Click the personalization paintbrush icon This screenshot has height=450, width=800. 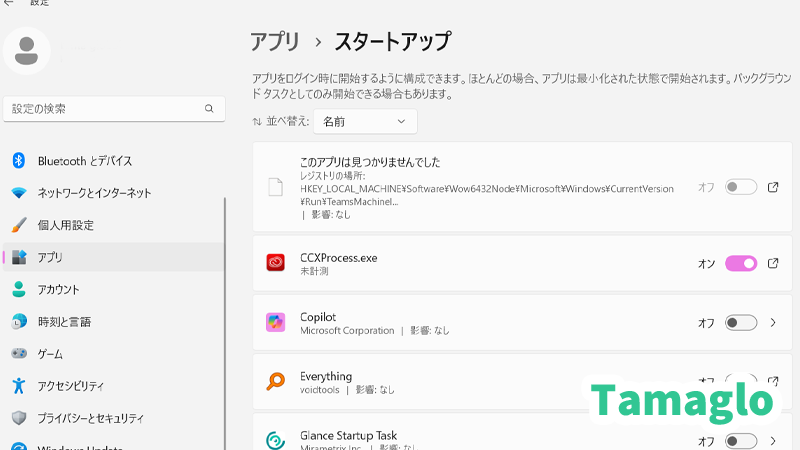click(19, 225)
